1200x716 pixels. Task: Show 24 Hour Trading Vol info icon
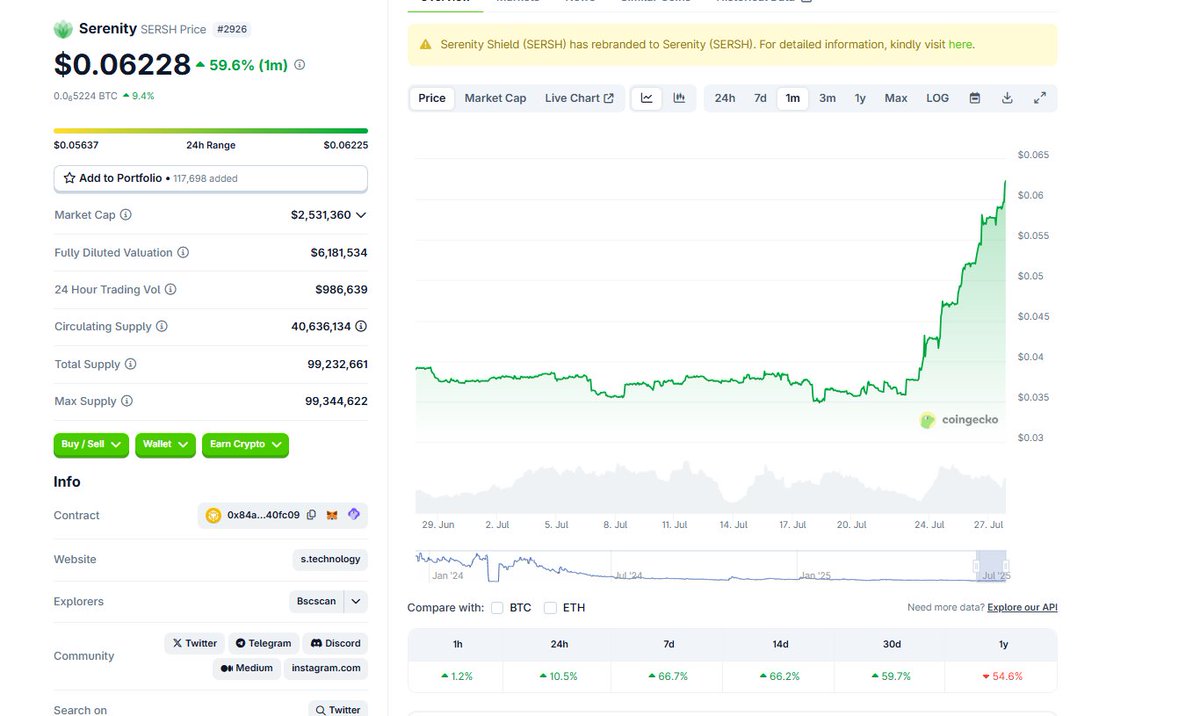pyautogui.click(x=170, y=290)
